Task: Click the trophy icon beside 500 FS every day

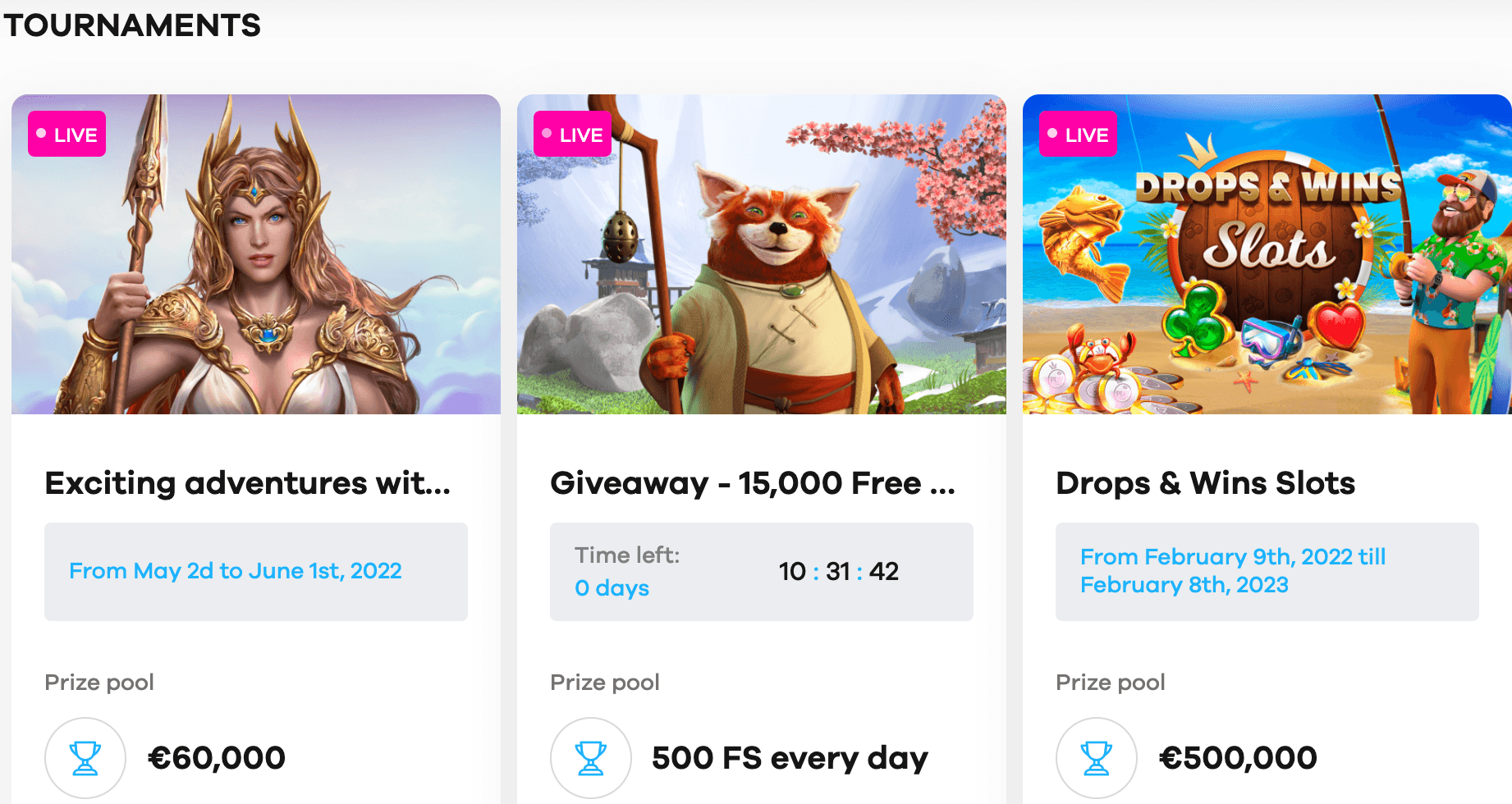Action: click(591, 758)
